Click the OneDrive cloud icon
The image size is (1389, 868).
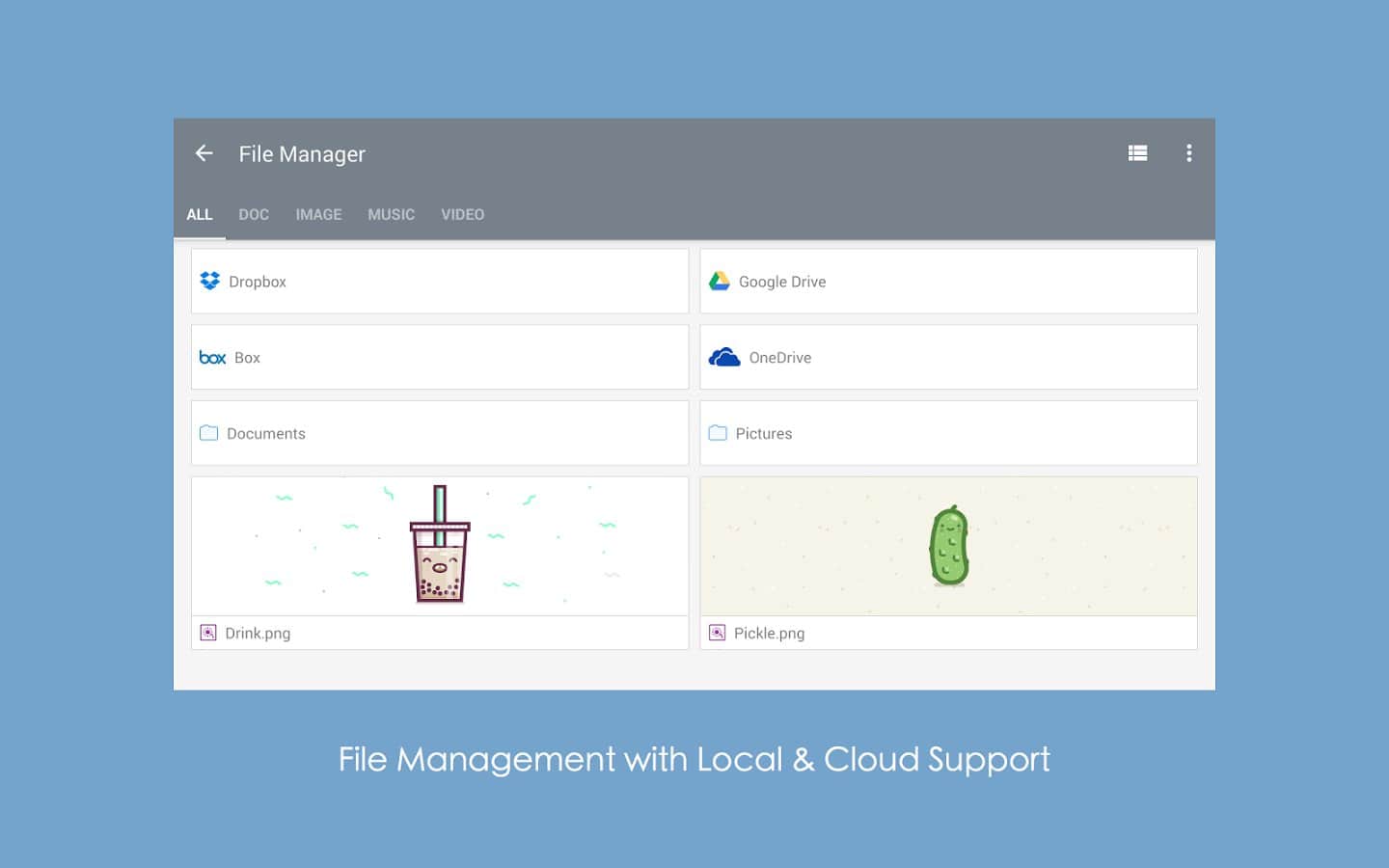tap(724, 358)
